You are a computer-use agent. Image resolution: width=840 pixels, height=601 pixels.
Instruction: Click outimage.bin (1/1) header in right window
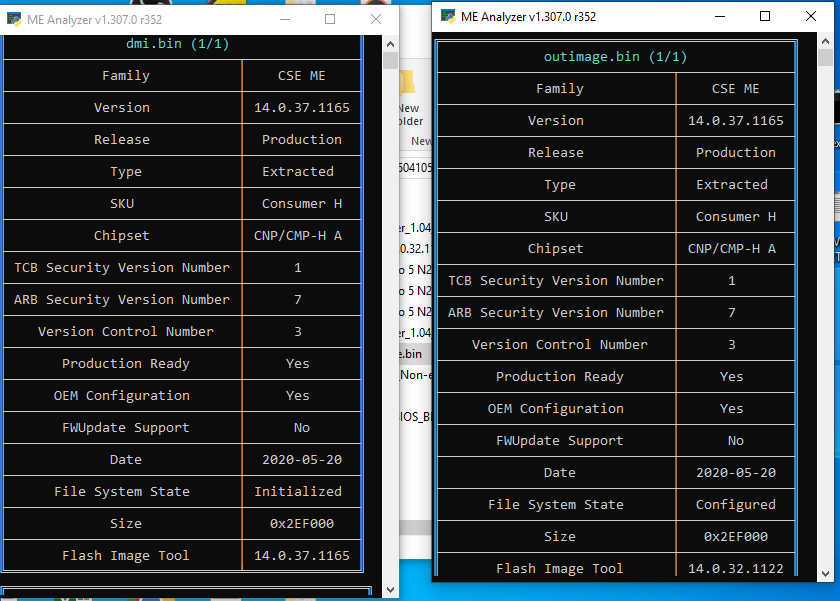coord(616,57)
